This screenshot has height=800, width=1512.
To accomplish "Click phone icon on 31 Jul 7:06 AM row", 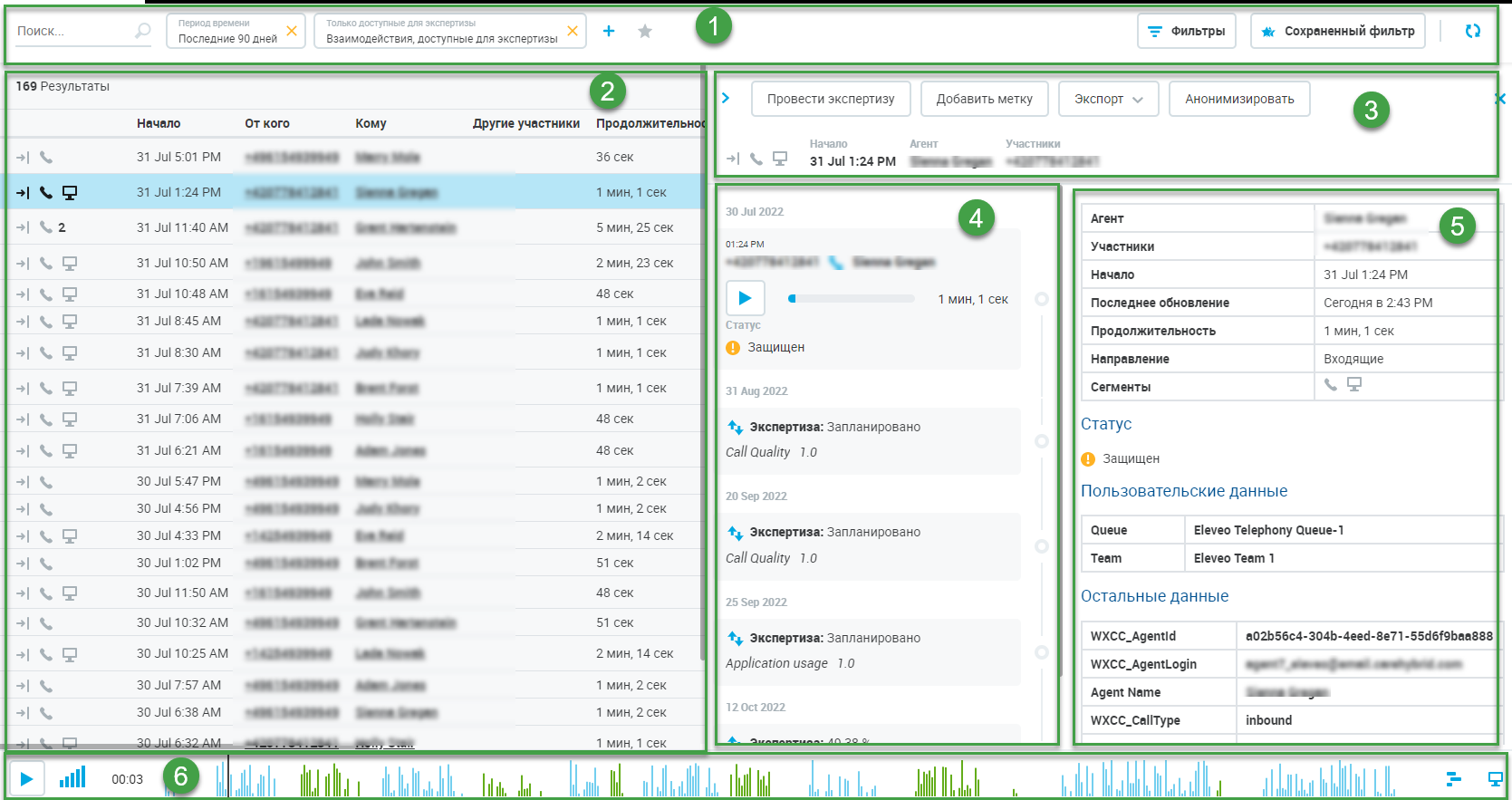I will [x=46, y=419].
